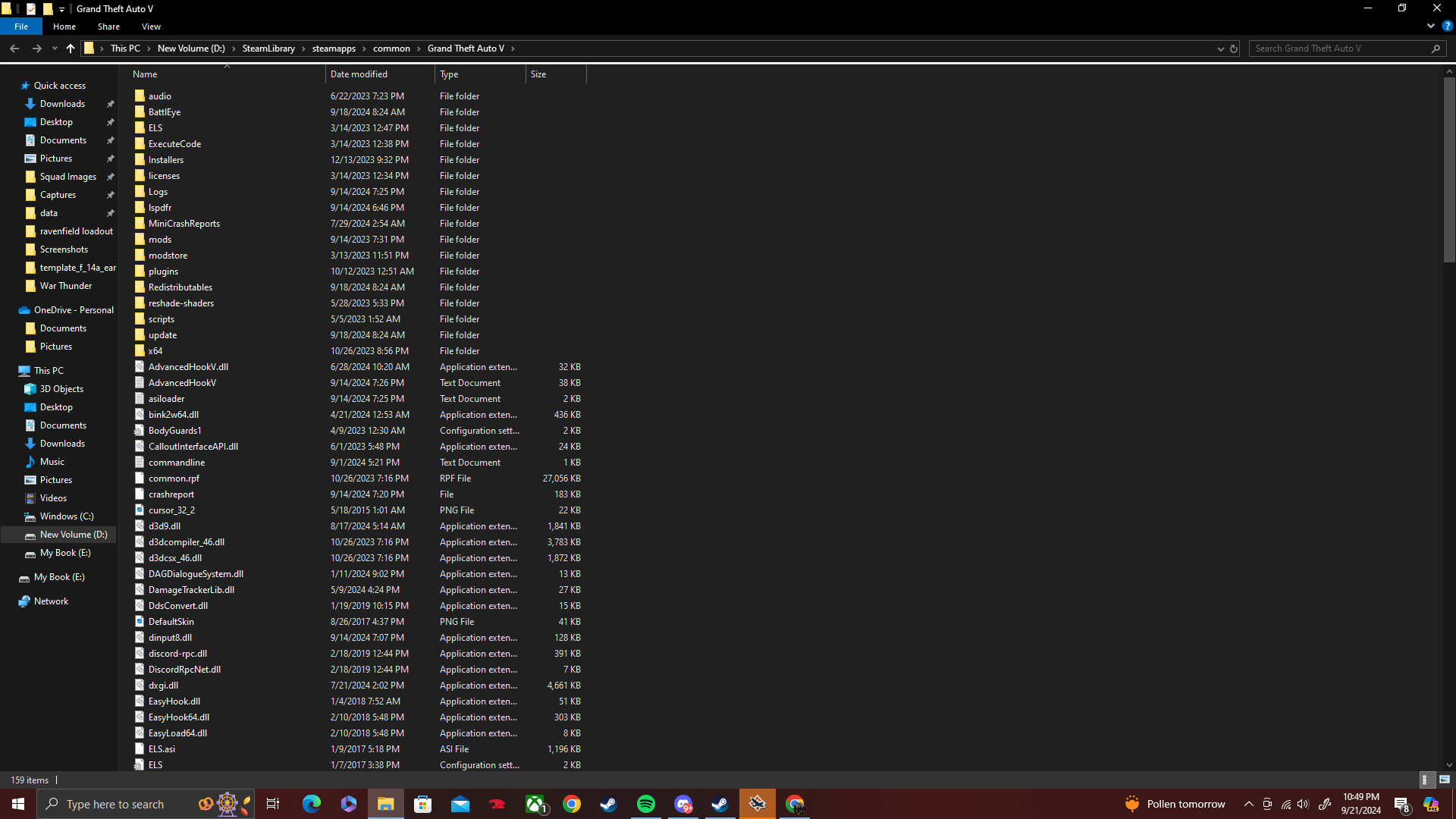The width and height of the screenshot is (1456, 819).
Task: Click the search magnifier icon
Action: 1436,49
